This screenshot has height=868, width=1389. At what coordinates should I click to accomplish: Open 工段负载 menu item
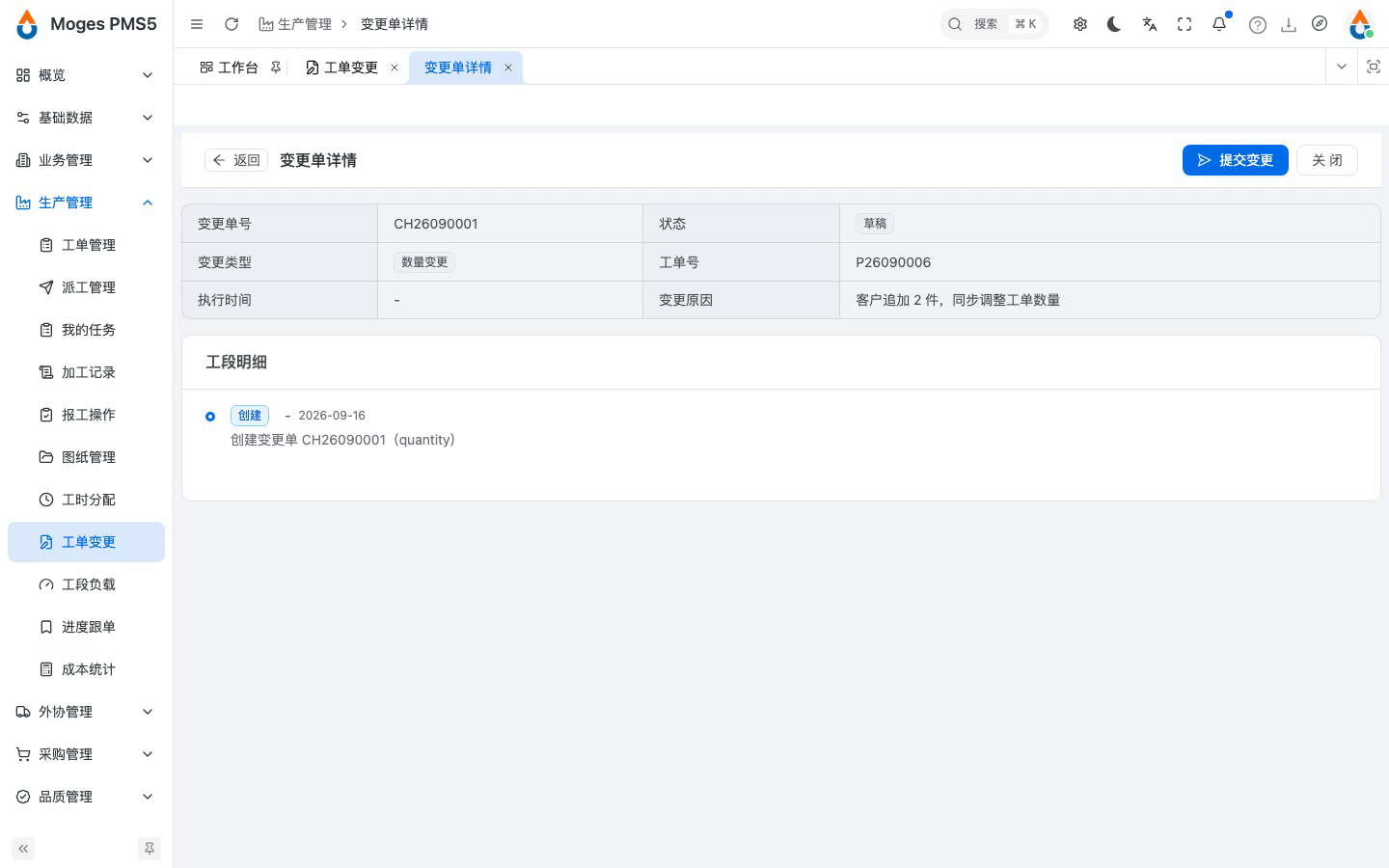click(86, 584)
